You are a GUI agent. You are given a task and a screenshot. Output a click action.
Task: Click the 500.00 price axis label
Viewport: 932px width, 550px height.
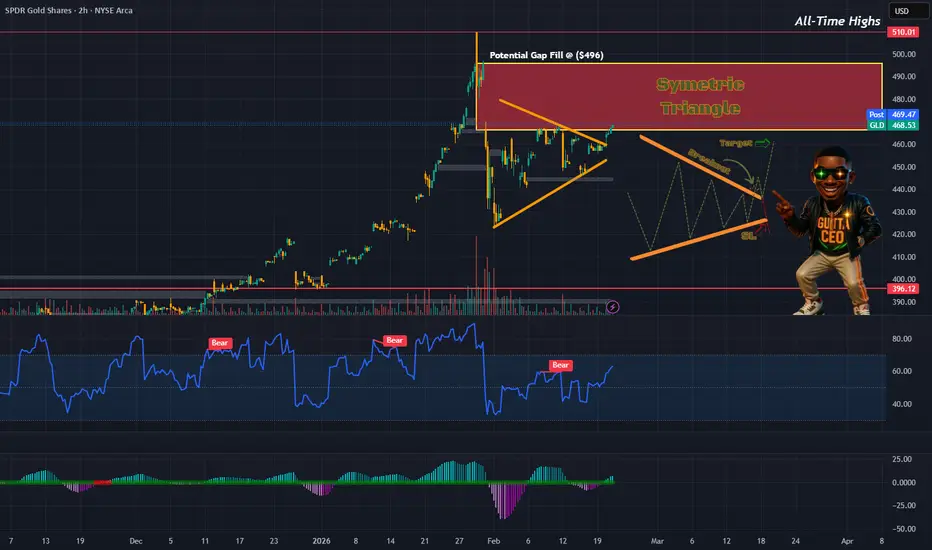[x=903, y=54]
